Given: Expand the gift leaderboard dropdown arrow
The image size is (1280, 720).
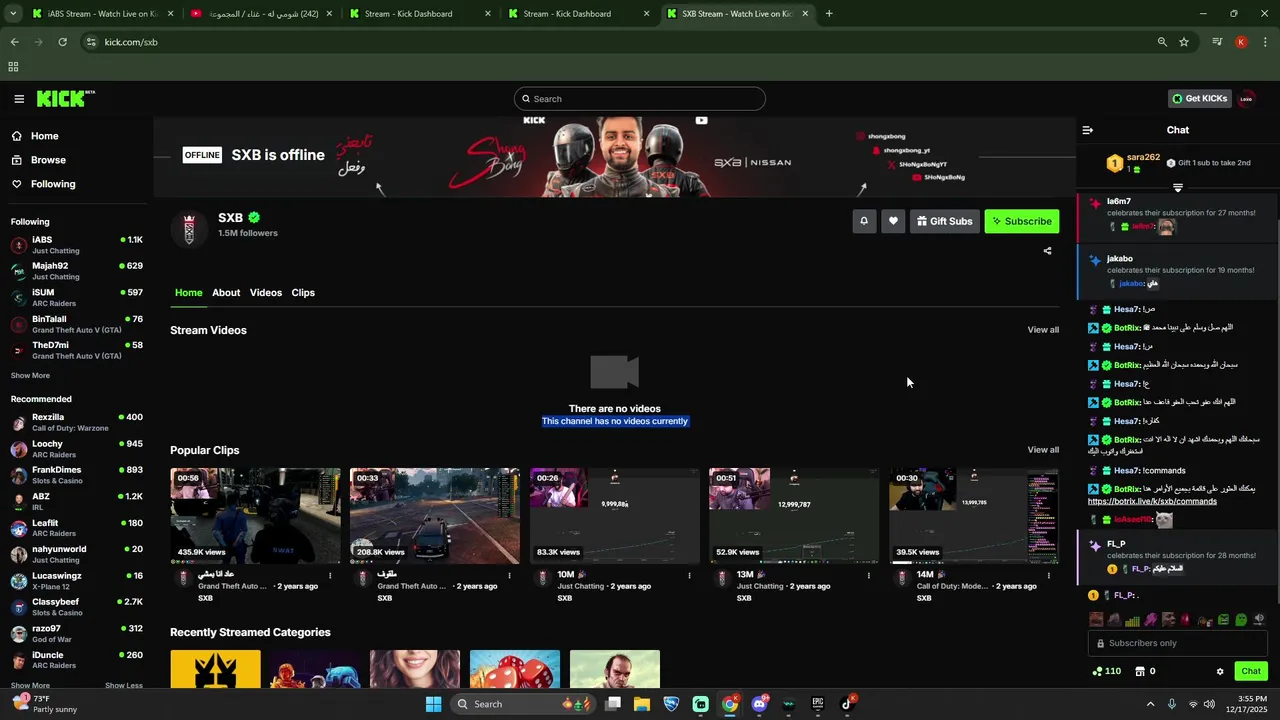Looking at the screenshot, I should pyautogui.click(x=1177, y=188).
